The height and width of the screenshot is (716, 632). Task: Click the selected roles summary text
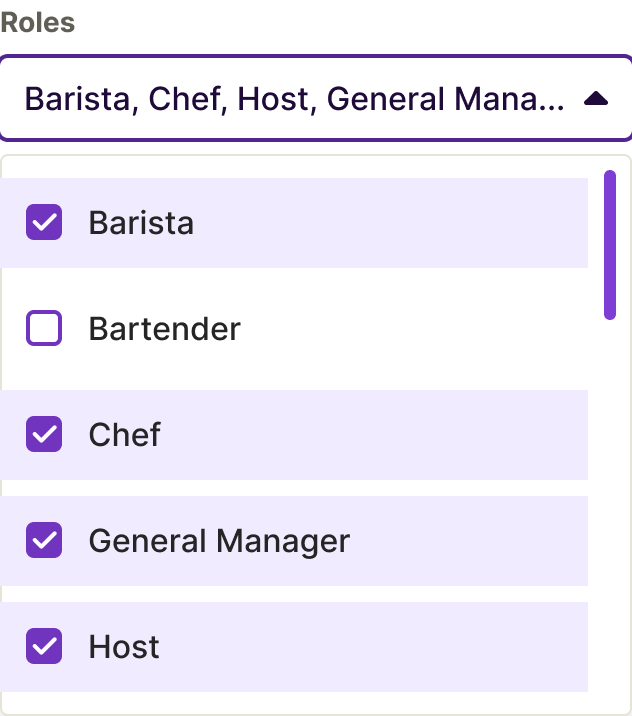coord(295,99)
